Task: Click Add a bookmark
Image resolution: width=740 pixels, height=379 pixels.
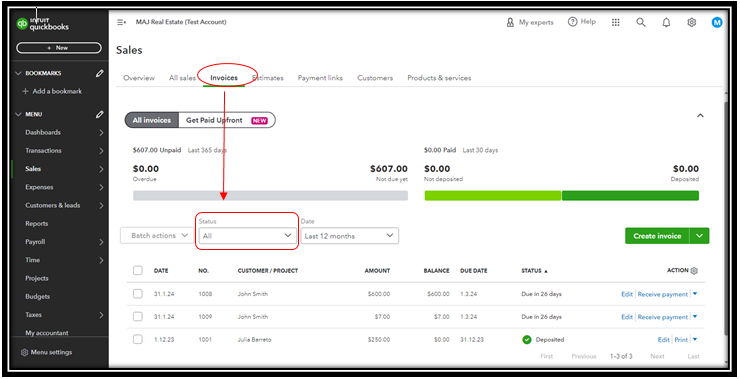Action: tap(52, 92)
